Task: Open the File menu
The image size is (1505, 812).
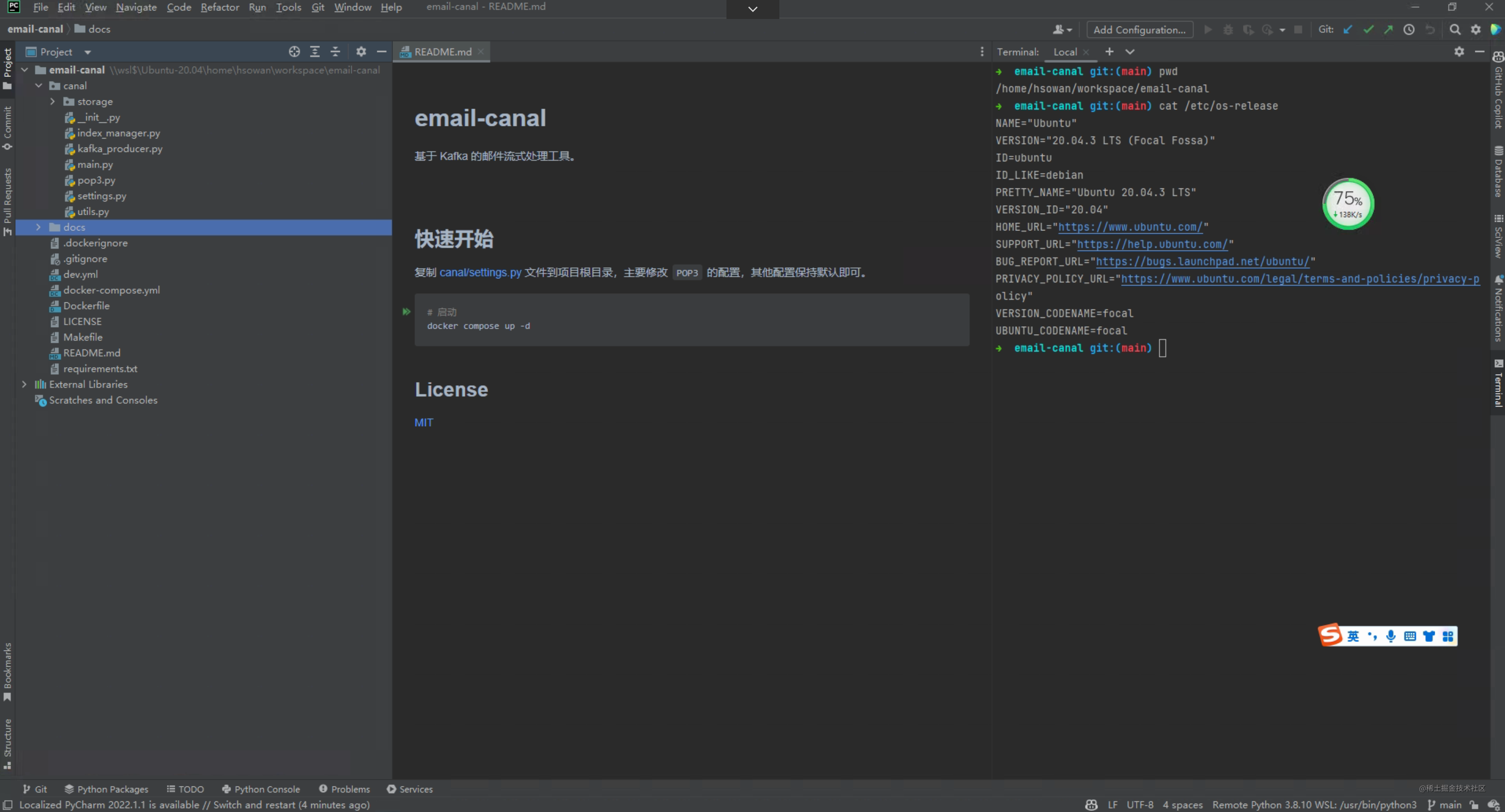Action: tap(40, 7)
